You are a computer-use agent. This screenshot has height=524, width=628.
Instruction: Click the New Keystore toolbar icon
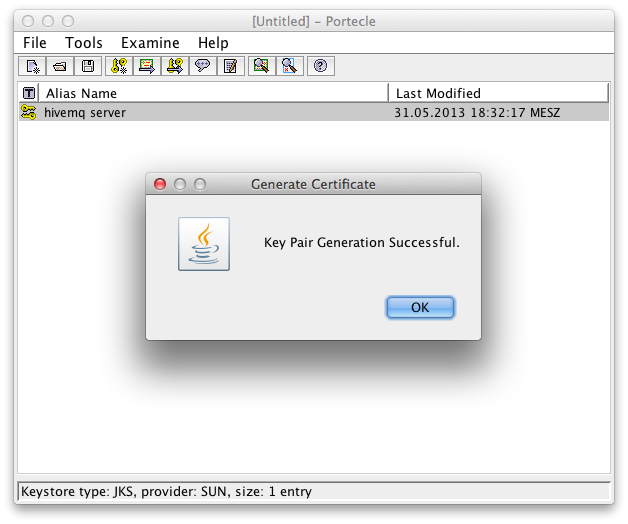[x=32, y=66]
